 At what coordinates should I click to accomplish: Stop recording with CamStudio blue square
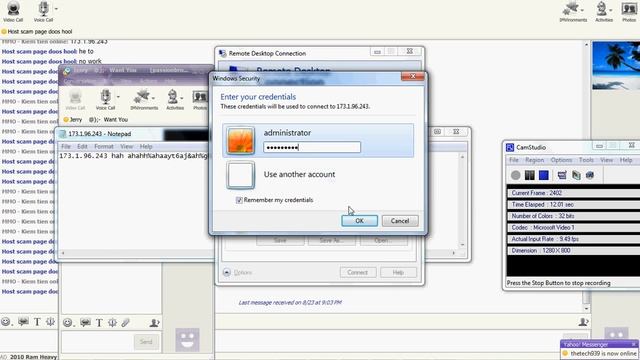point(544,175)
